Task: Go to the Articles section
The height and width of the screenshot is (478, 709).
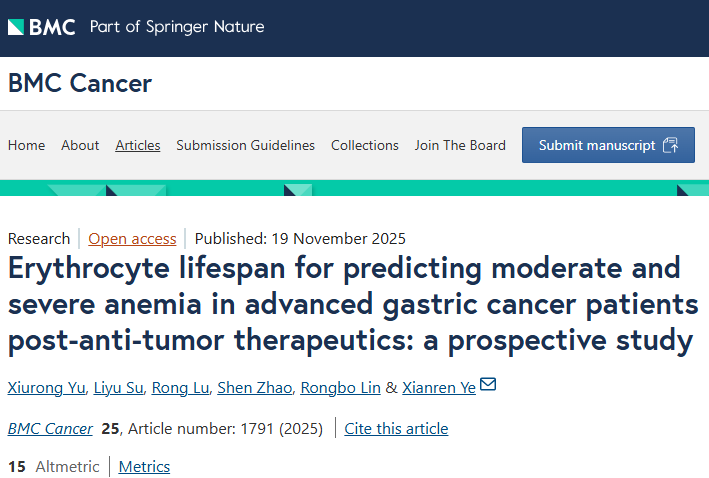Action: point(138,145)
